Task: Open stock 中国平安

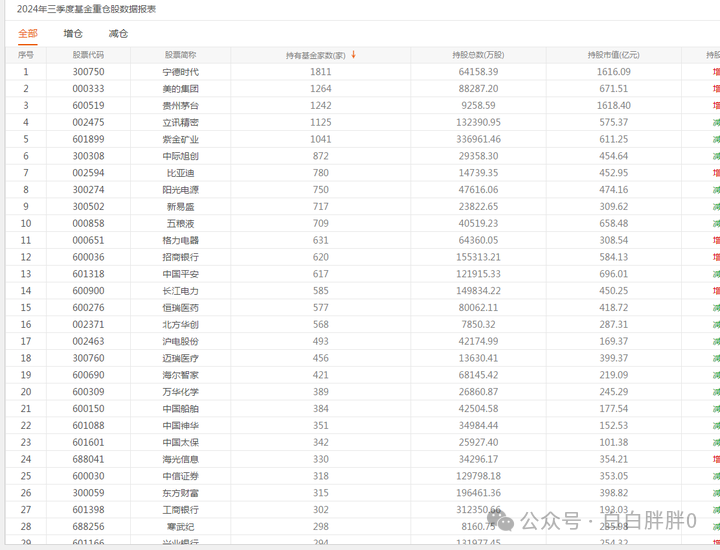Action: [x=180, y=274]
